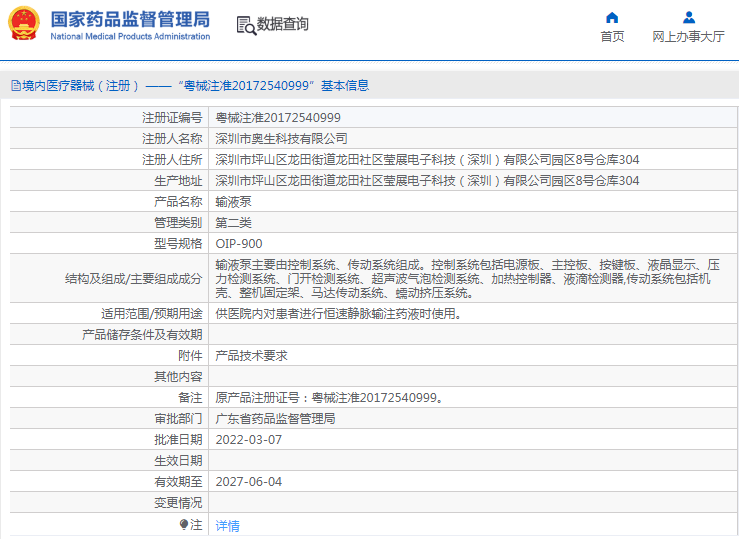Click the 生产地址 address value

[x=427, y=180]
